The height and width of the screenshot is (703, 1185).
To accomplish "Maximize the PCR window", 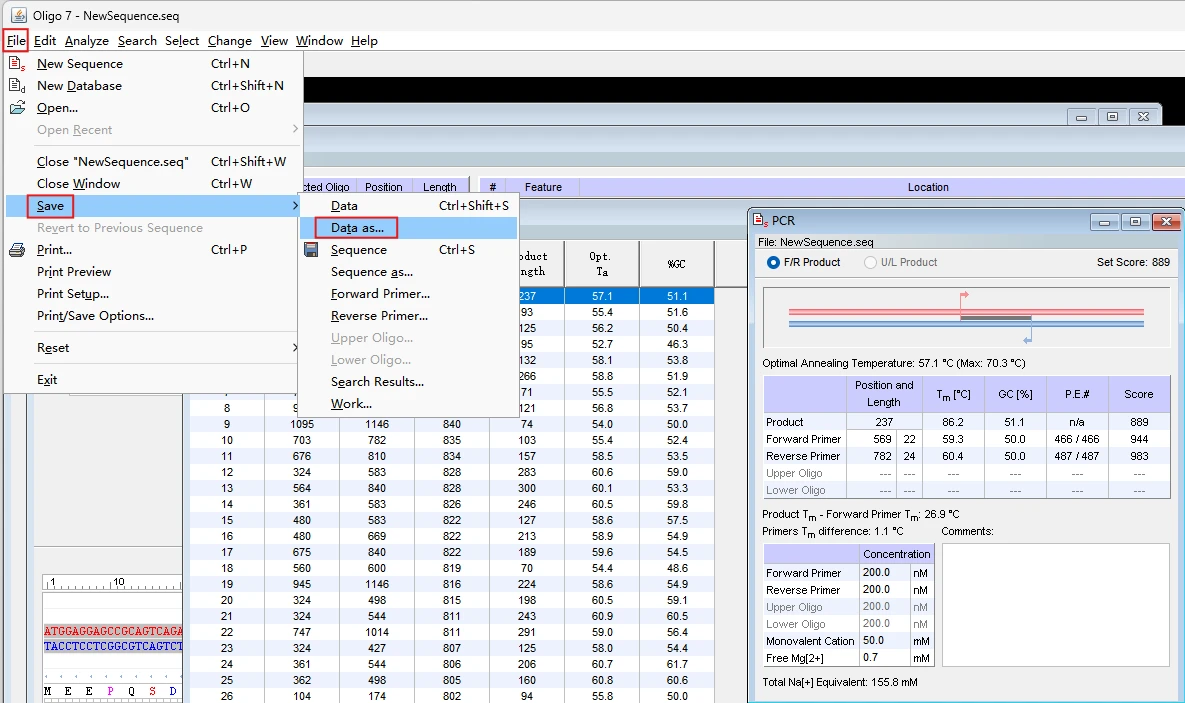I will click(x=1135, y=222).
